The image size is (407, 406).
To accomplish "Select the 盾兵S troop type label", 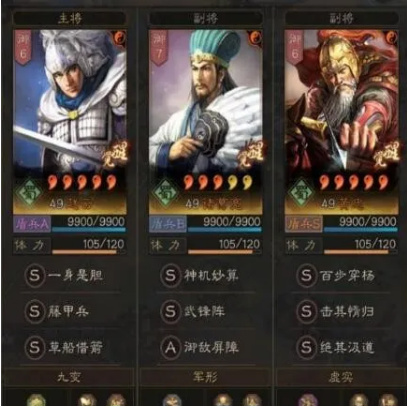I will [x=304, y=224].
